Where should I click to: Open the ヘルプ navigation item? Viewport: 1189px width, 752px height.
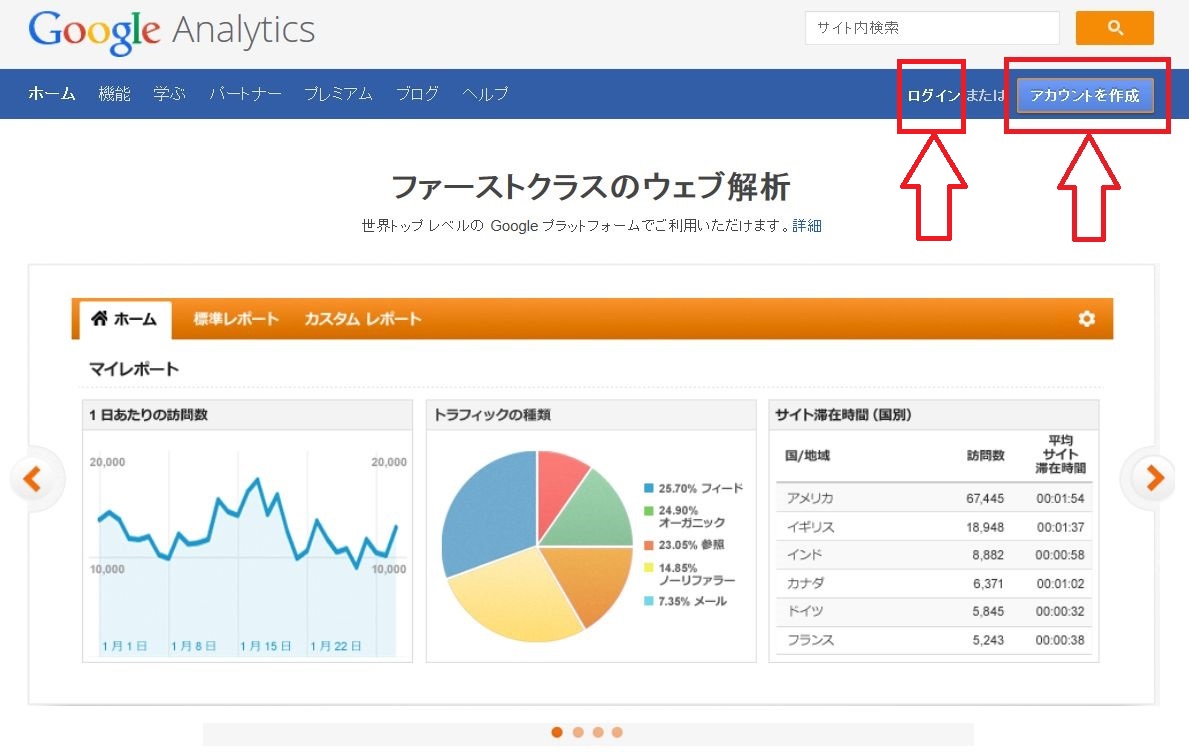coord(485,94)
